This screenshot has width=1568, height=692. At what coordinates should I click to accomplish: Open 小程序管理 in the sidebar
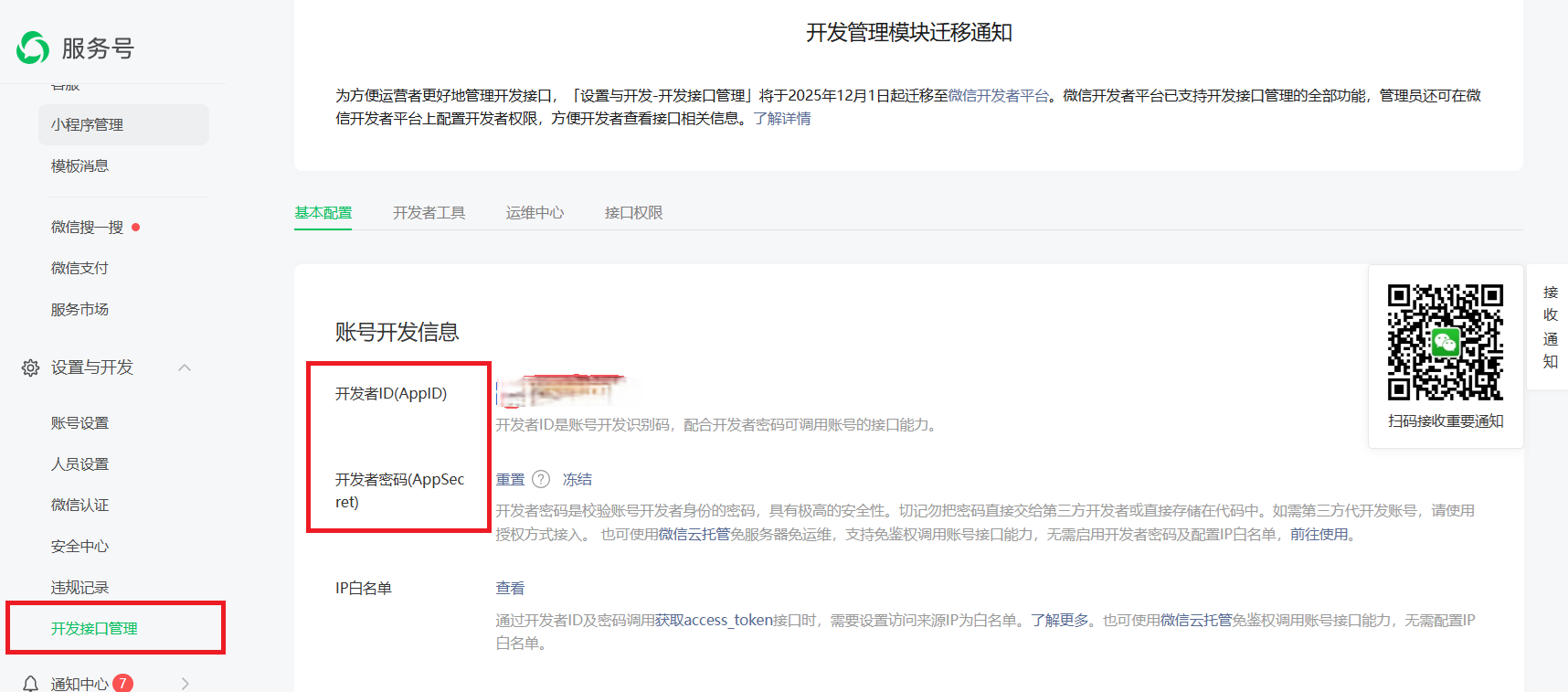[87, 124]
